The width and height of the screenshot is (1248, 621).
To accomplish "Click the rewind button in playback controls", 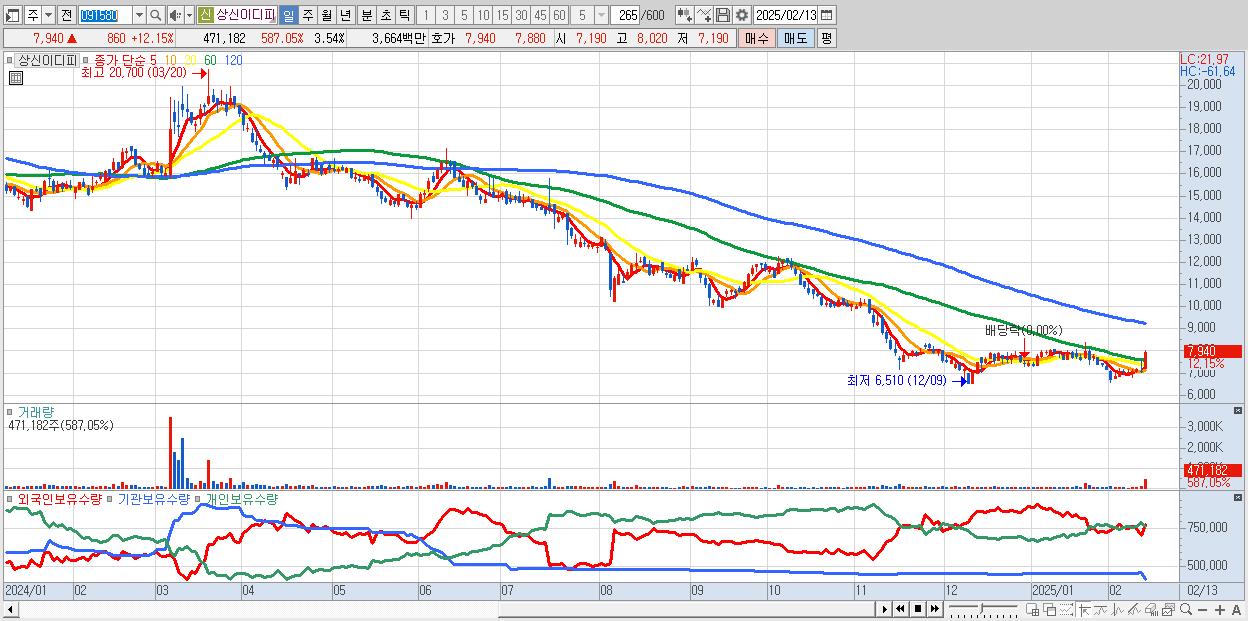I will (x=900, y=608).
